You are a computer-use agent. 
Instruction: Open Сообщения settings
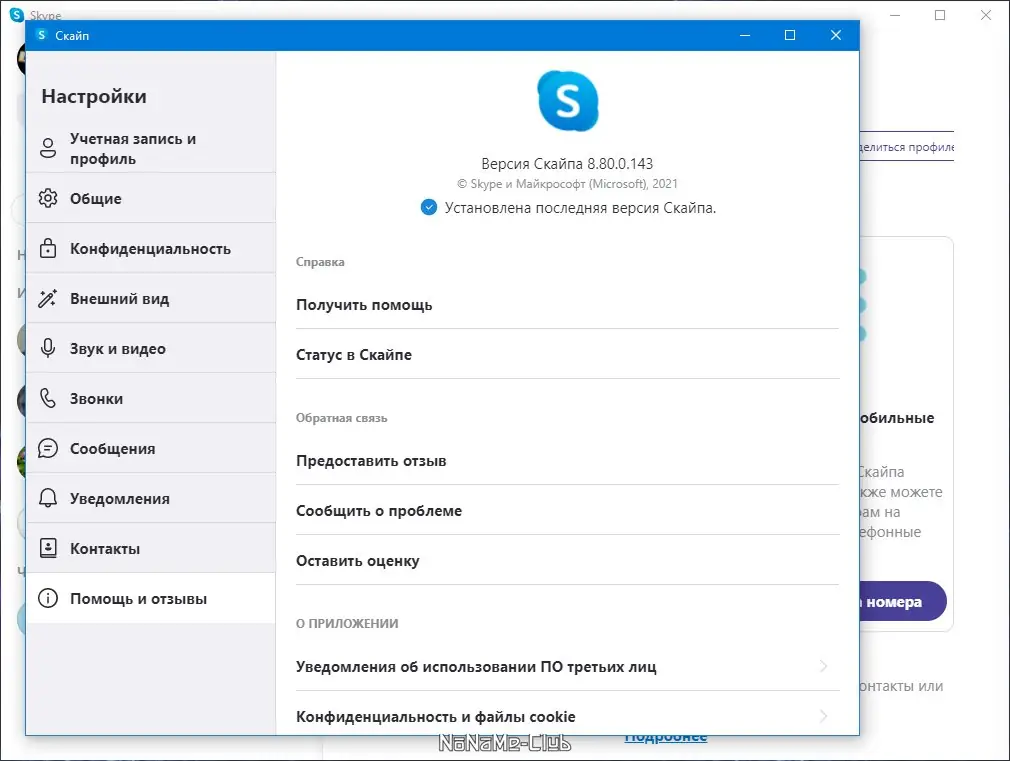(151, 448)
